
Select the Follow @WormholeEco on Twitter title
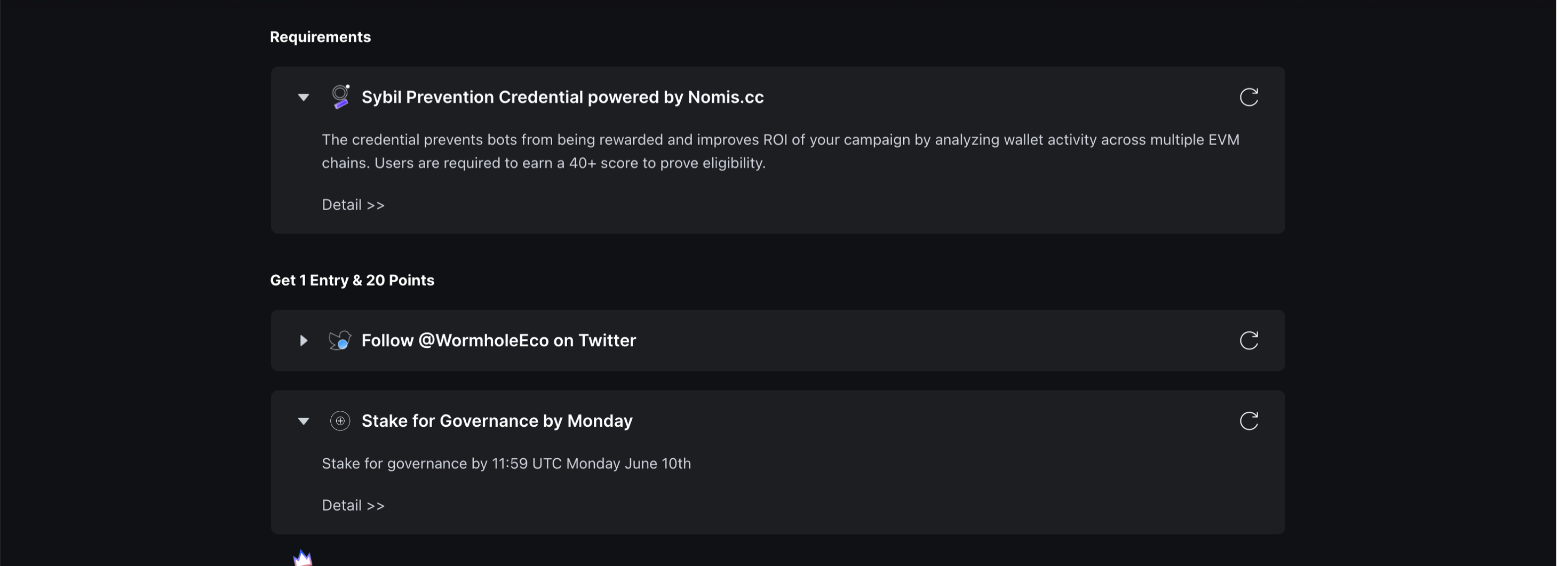[498, 340]
